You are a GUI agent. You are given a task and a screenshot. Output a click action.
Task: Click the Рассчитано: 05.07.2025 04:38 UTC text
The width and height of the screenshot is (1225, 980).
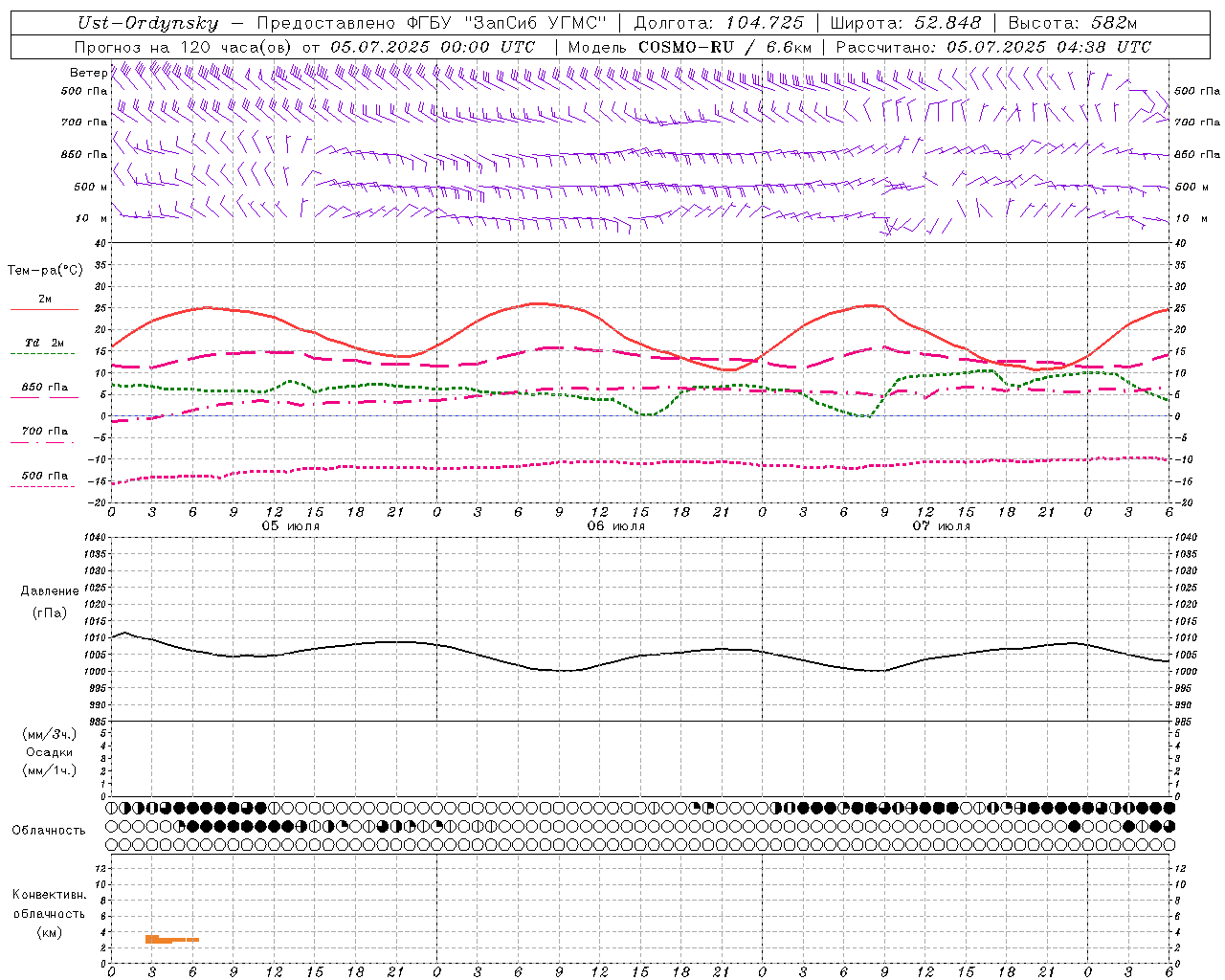pyautogui.click(x=993, y=46)
